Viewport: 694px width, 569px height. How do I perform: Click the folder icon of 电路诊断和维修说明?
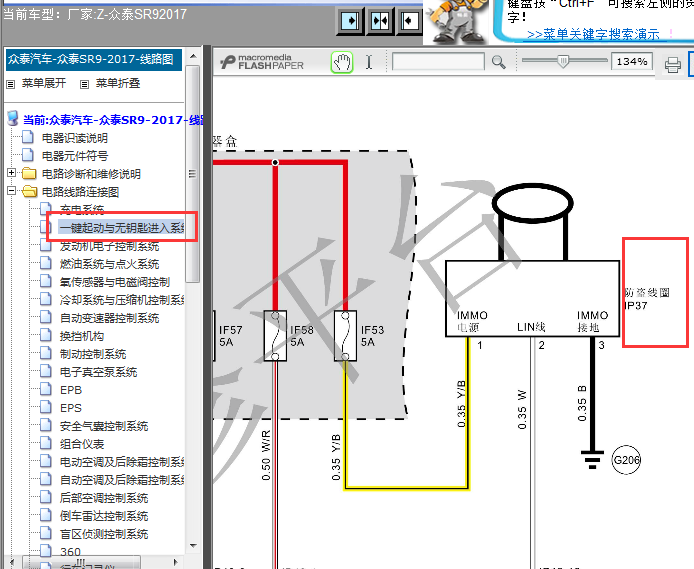[x=29, y=173]
